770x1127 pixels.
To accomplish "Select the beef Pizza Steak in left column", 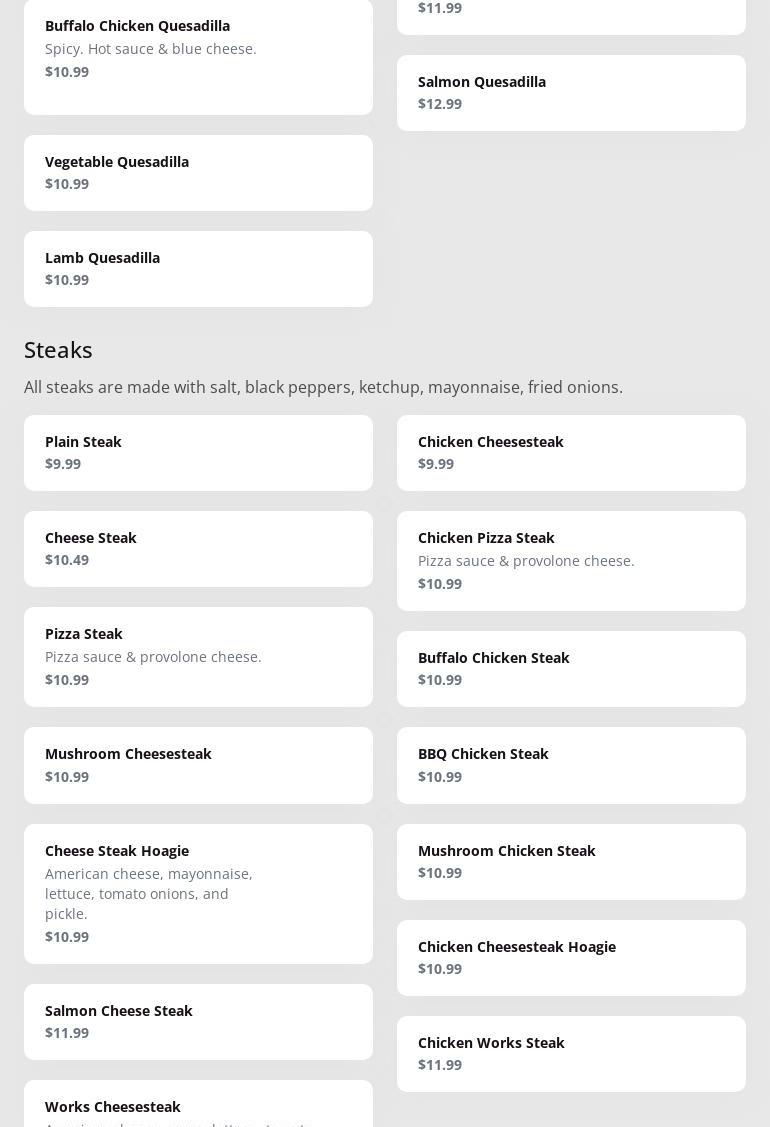I will 198,657.
